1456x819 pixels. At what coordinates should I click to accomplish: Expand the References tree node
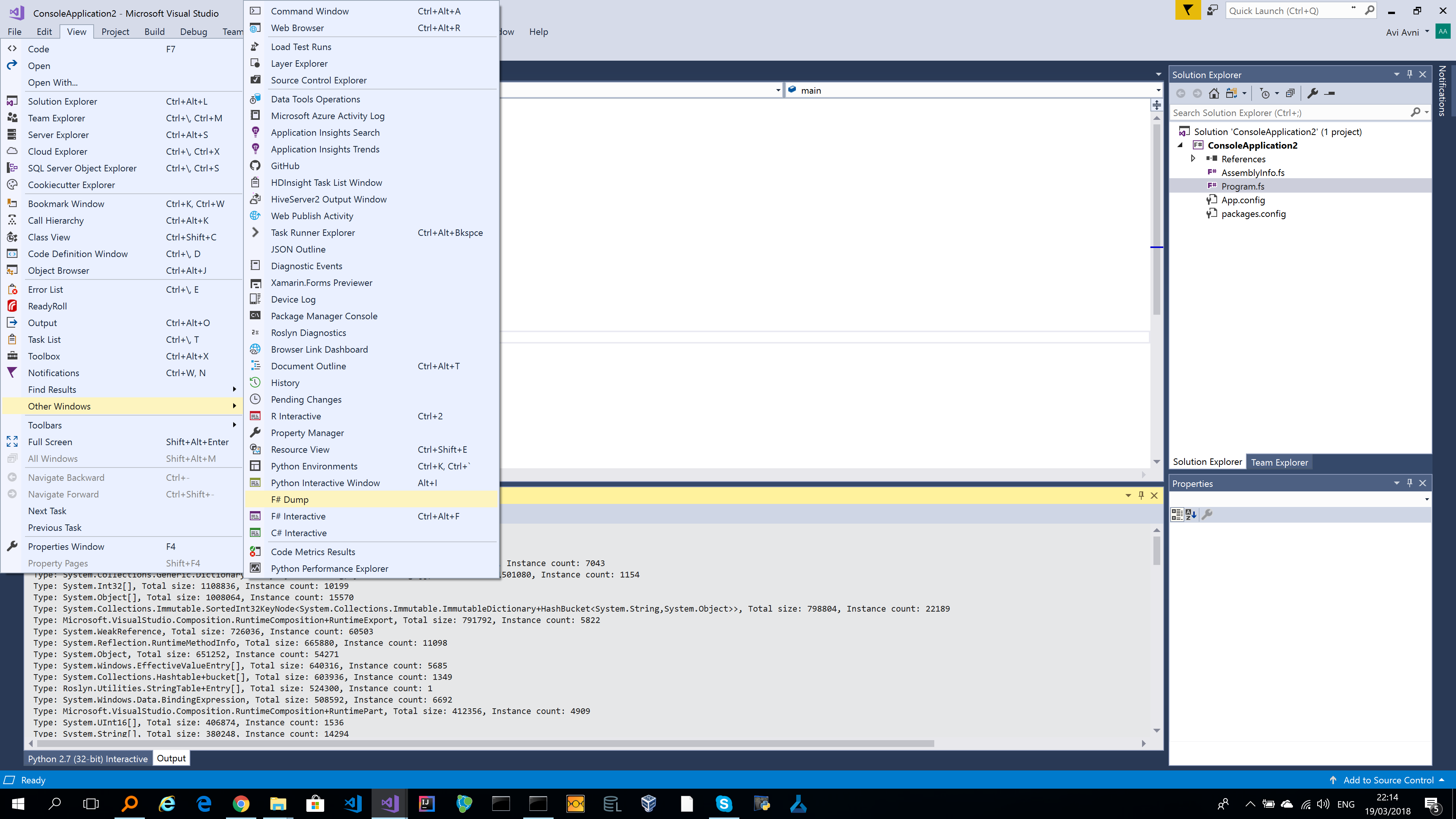pyautogui.click(x=1193, y=159)
